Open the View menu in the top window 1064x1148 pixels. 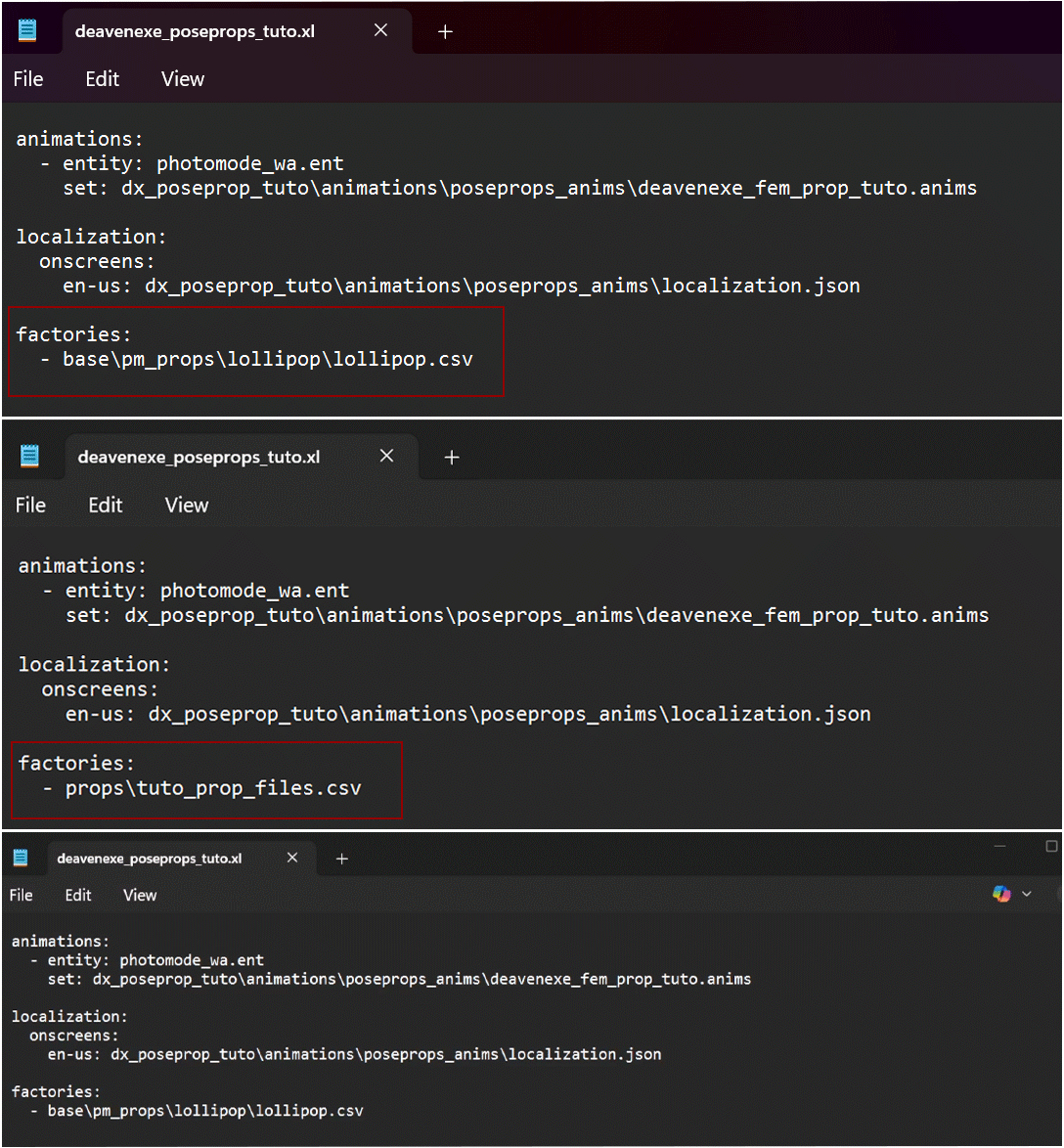183,79
